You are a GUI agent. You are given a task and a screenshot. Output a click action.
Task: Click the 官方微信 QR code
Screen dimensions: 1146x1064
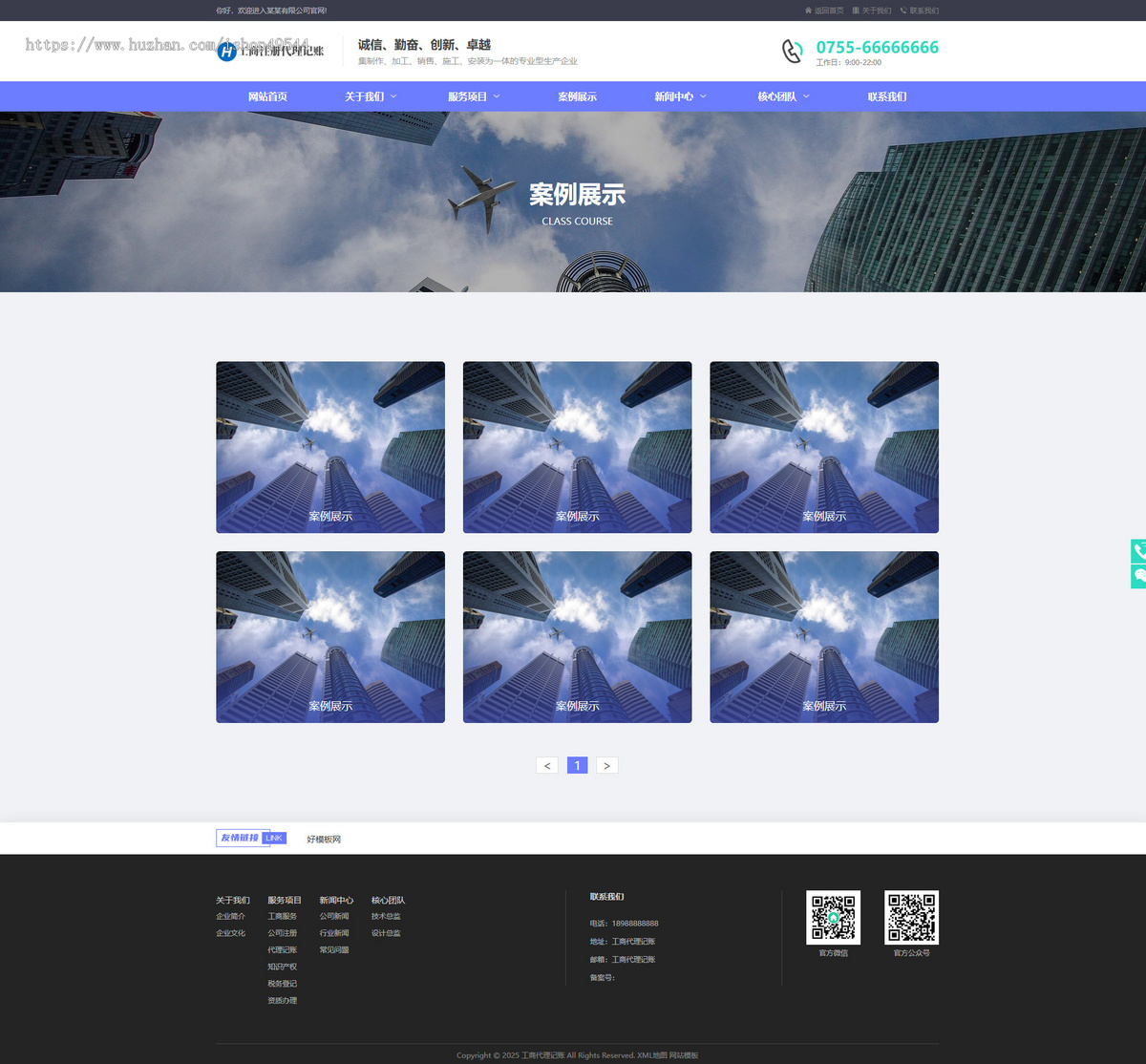click(833, 917)
